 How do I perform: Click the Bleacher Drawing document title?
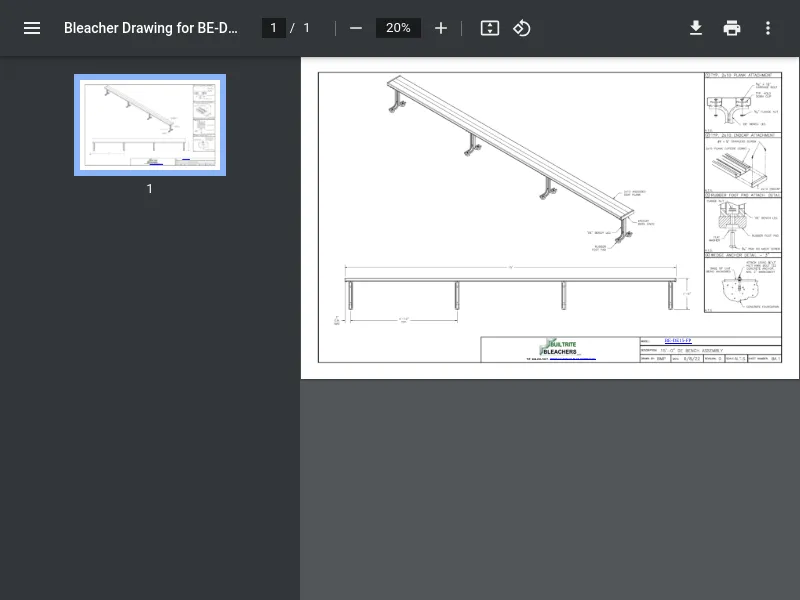click(x=151, y=28)
